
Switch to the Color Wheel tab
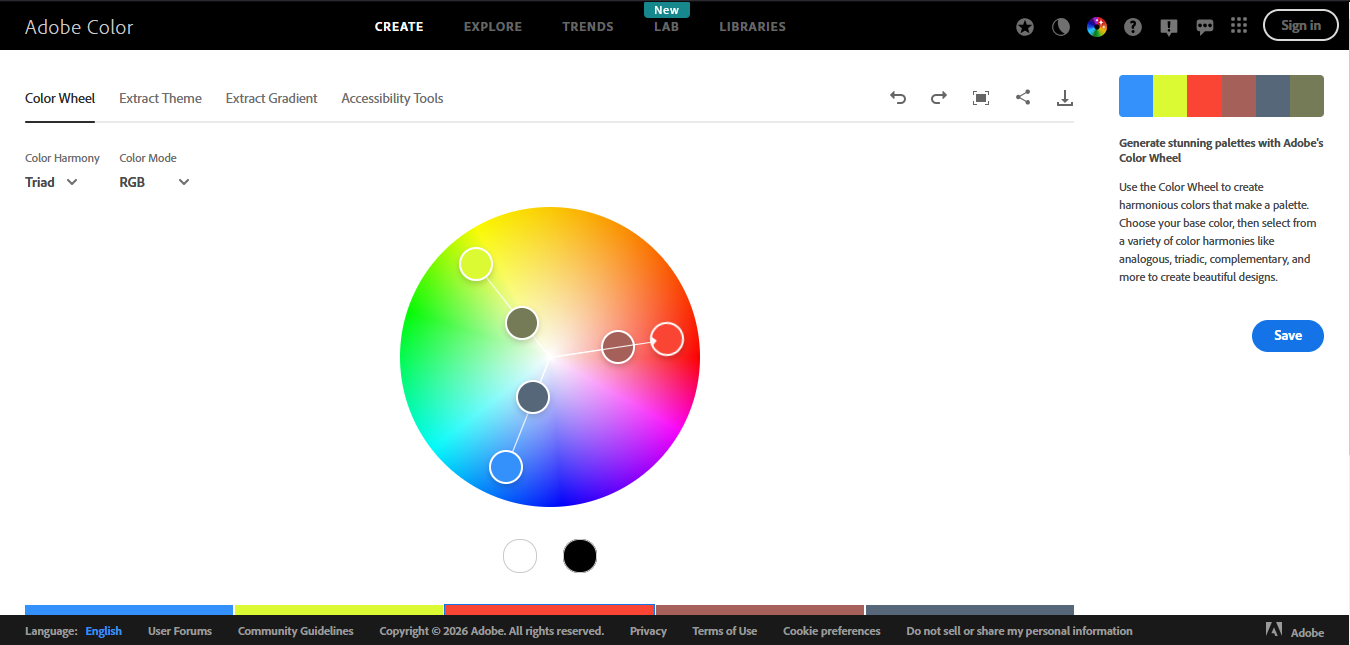pyautogui.click(x=60, y=98)
